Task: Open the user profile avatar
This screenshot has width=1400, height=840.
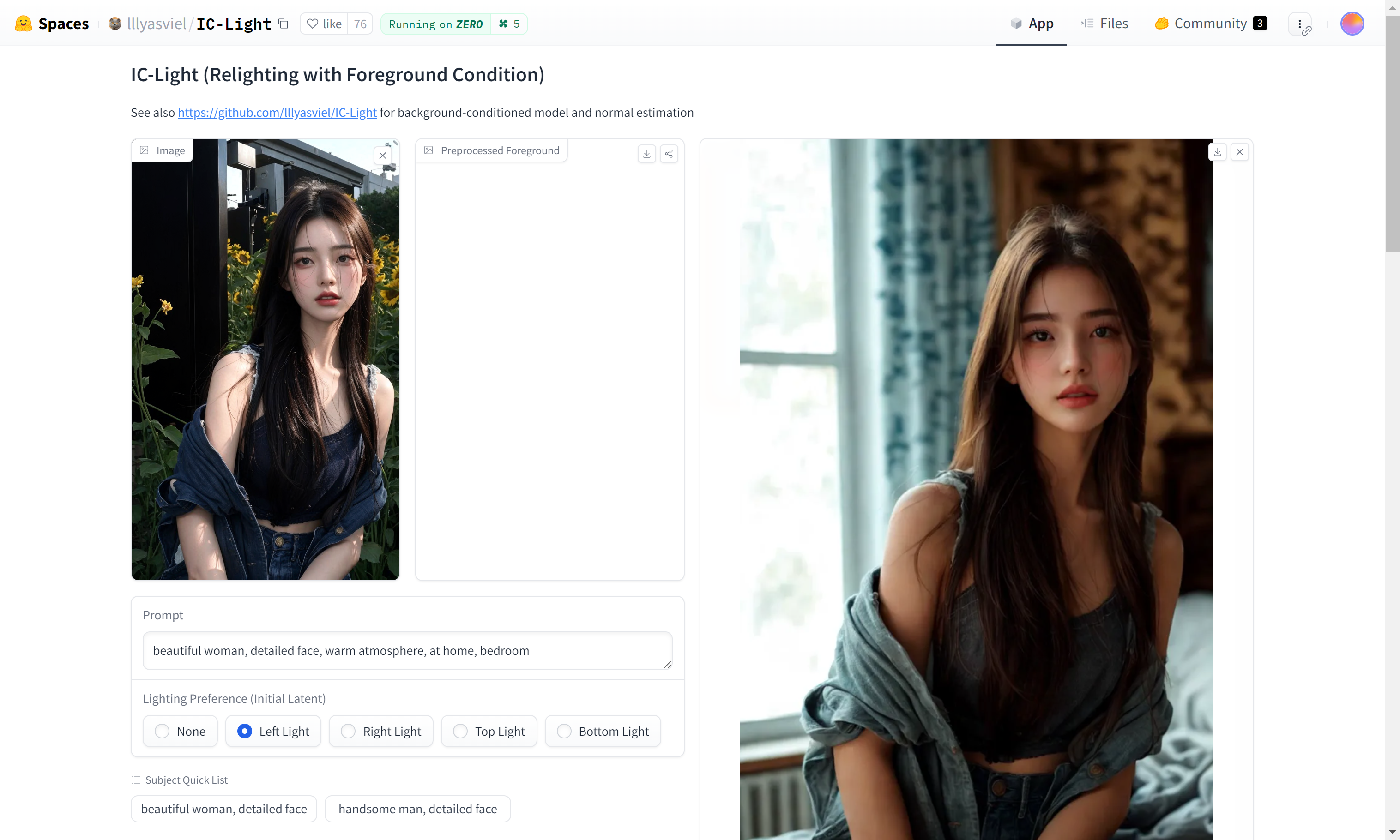Action: [1352, 24]
